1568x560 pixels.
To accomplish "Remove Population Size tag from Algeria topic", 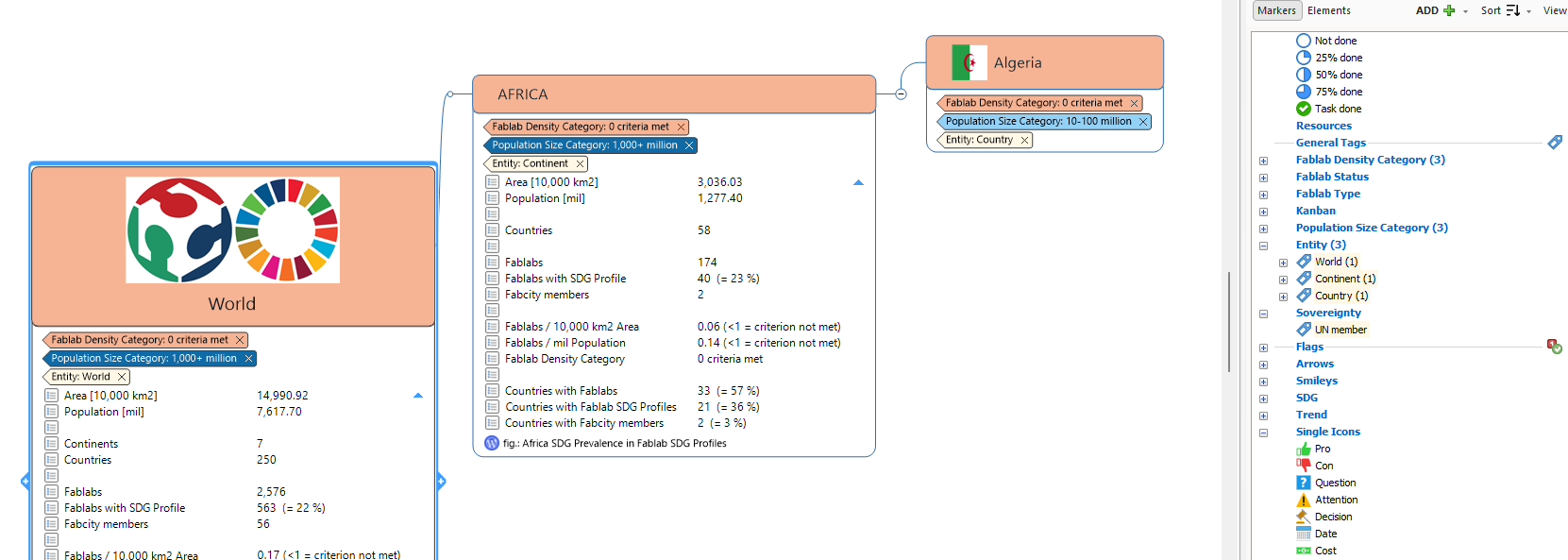I will 1142,122.
